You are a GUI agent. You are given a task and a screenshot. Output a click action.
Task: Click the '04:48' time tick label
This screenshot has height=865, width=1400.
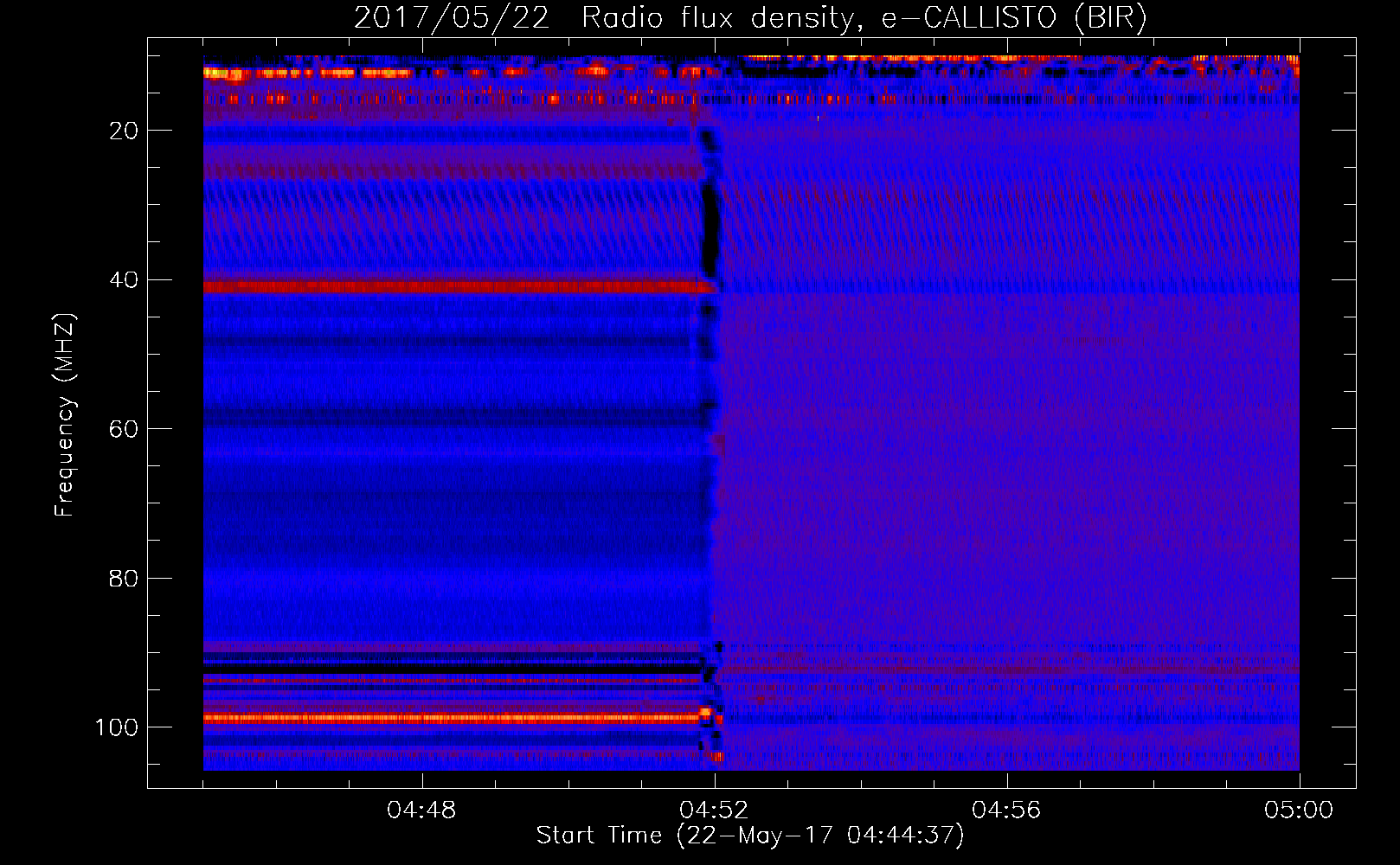(421, 811)
